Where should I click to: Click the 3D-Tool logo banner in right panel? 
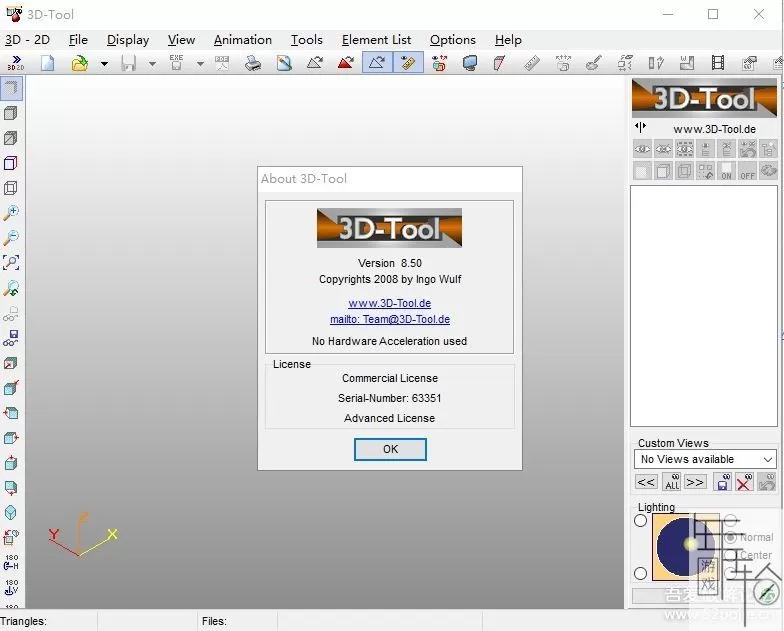704,98
